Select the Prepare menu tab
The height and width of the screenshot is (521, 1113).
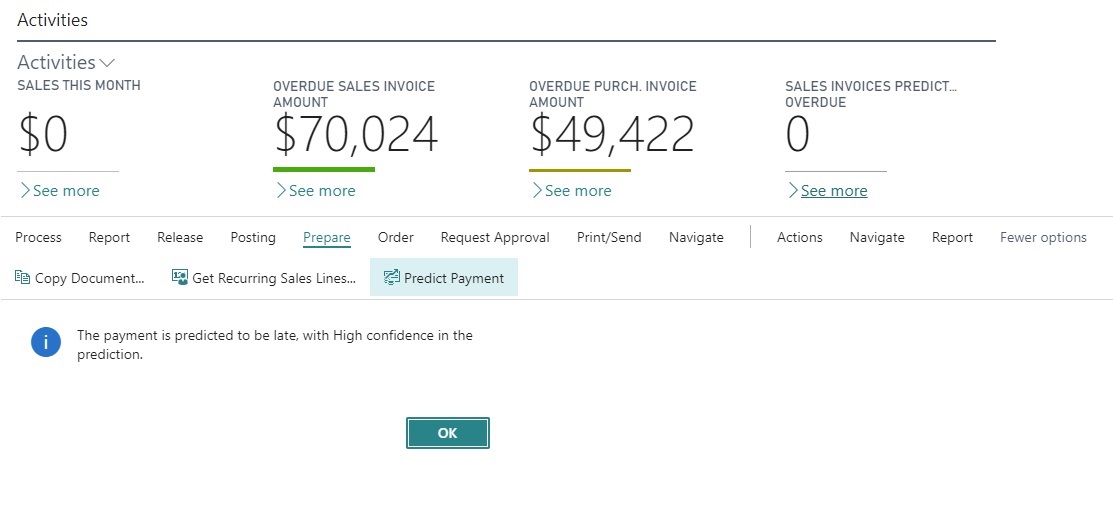(x=327, y=237)
